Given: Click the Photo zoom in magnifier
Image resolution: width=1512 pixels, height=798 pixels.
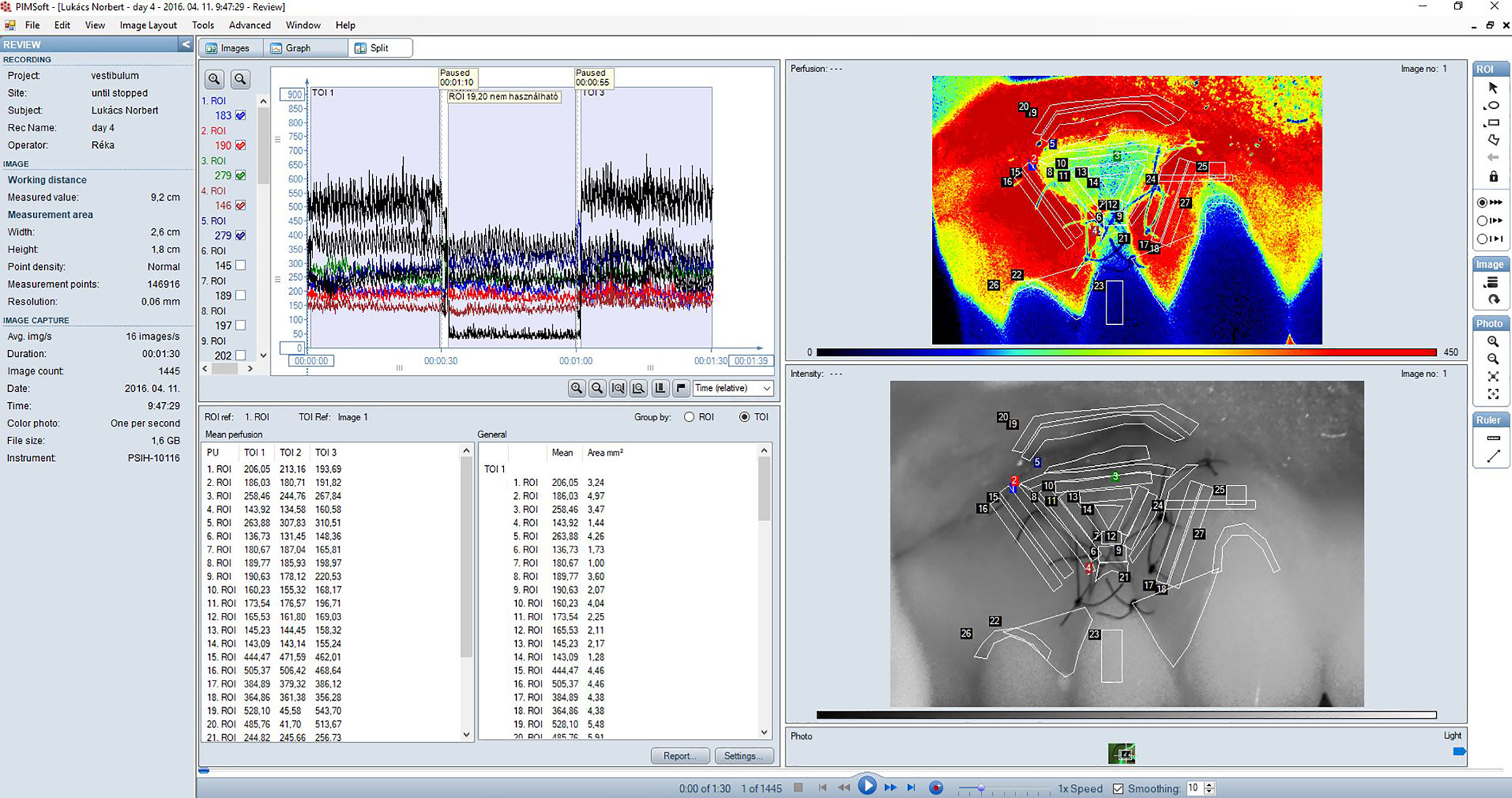Looking at the screenshot, I should tap(1493, 341).
